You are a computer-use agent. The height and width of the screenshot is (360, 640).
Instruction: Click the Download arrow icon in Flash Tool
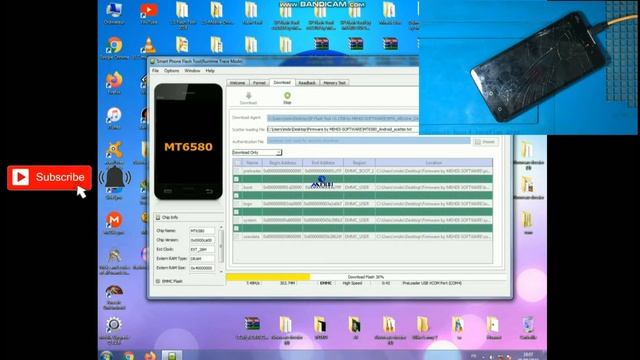point(248,96)
